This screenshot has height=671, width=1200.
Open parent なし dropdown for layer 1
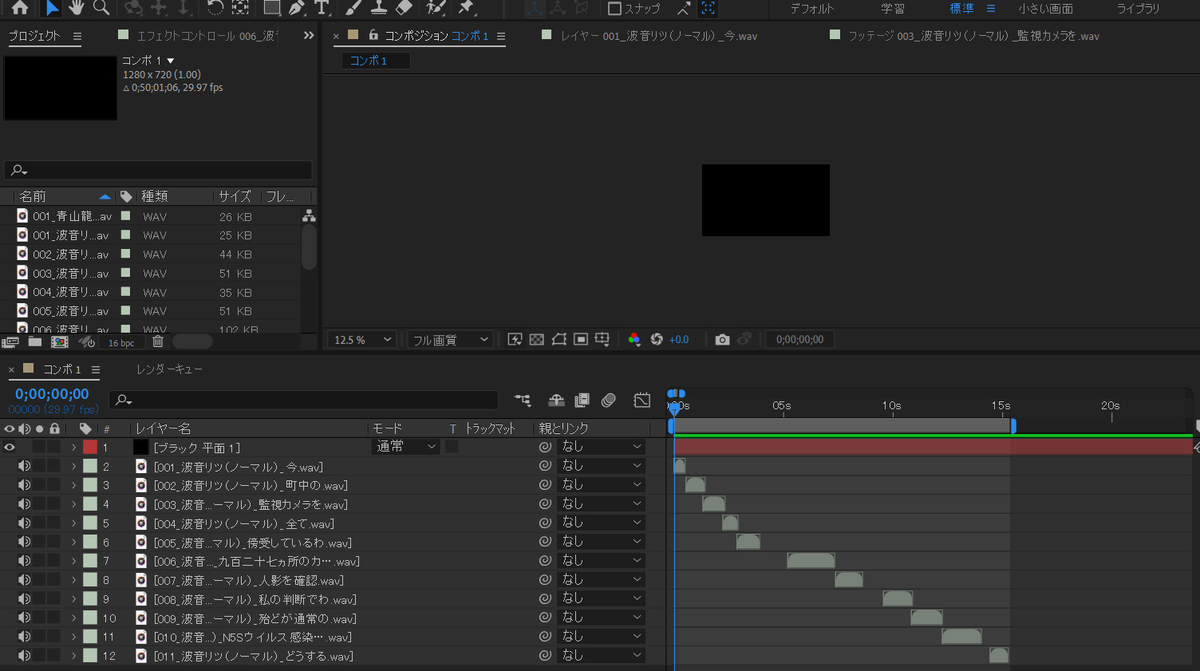coord(600,447)
